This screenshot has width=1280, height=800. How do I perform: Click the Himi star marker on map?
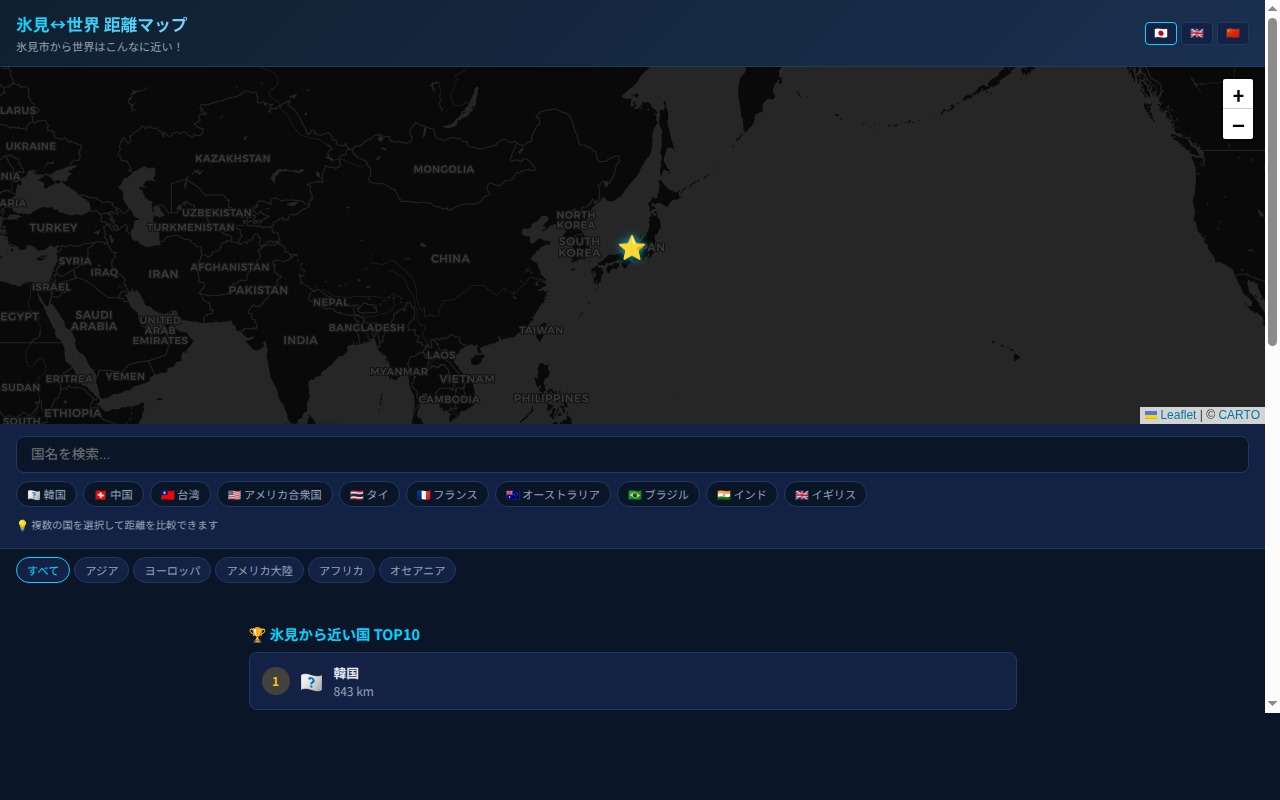point(631,248)
